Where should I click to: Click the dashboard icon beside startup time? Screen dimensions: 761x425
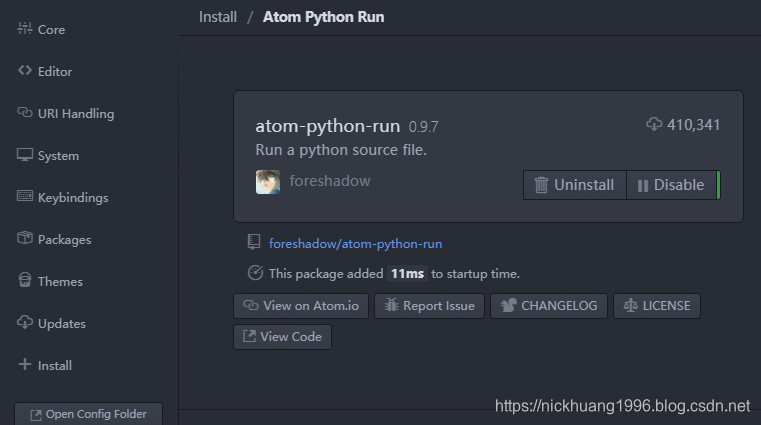255,273
